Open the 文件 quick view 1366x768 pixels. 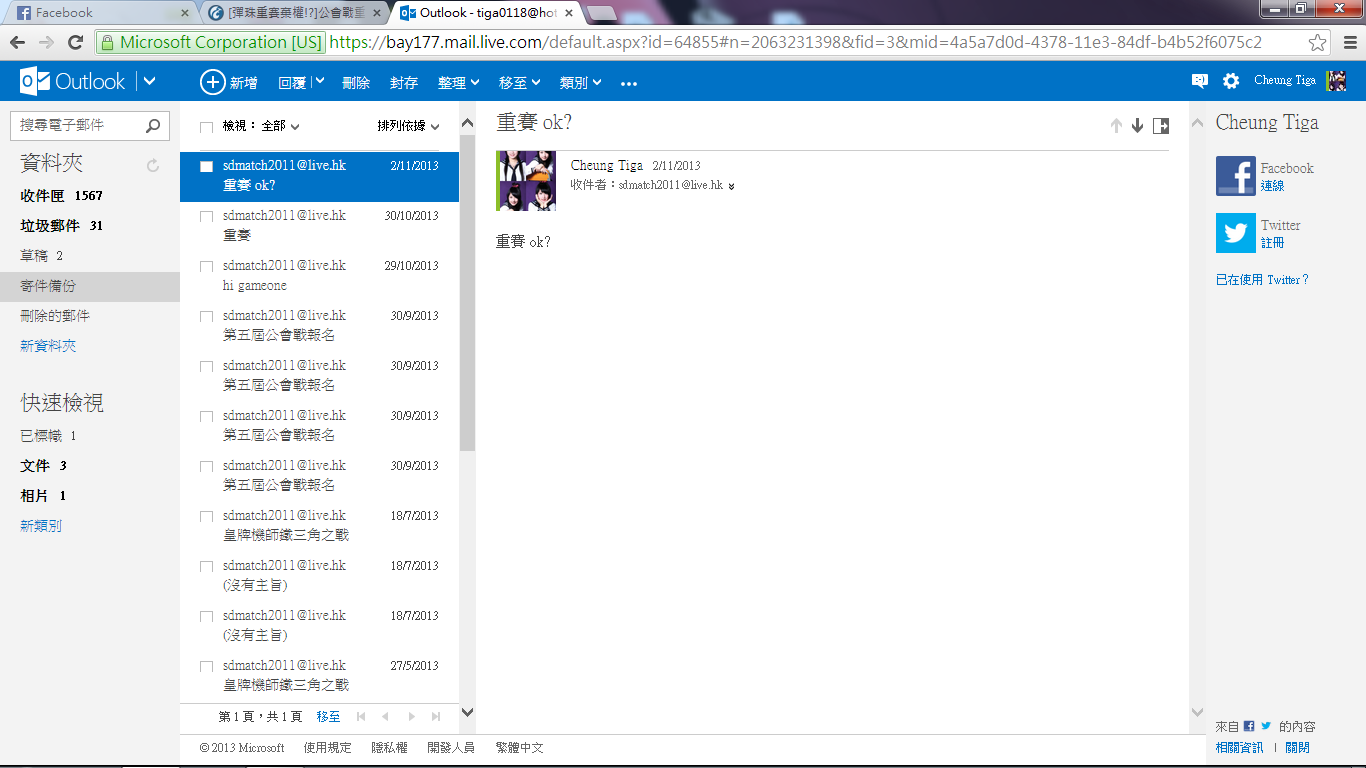pos(43,466)
